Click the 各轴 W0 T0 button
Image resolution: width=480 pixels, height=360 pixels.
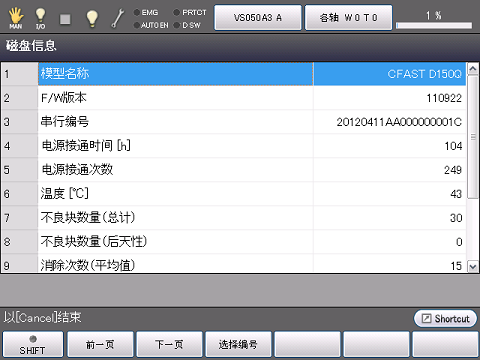coord(348,17)
